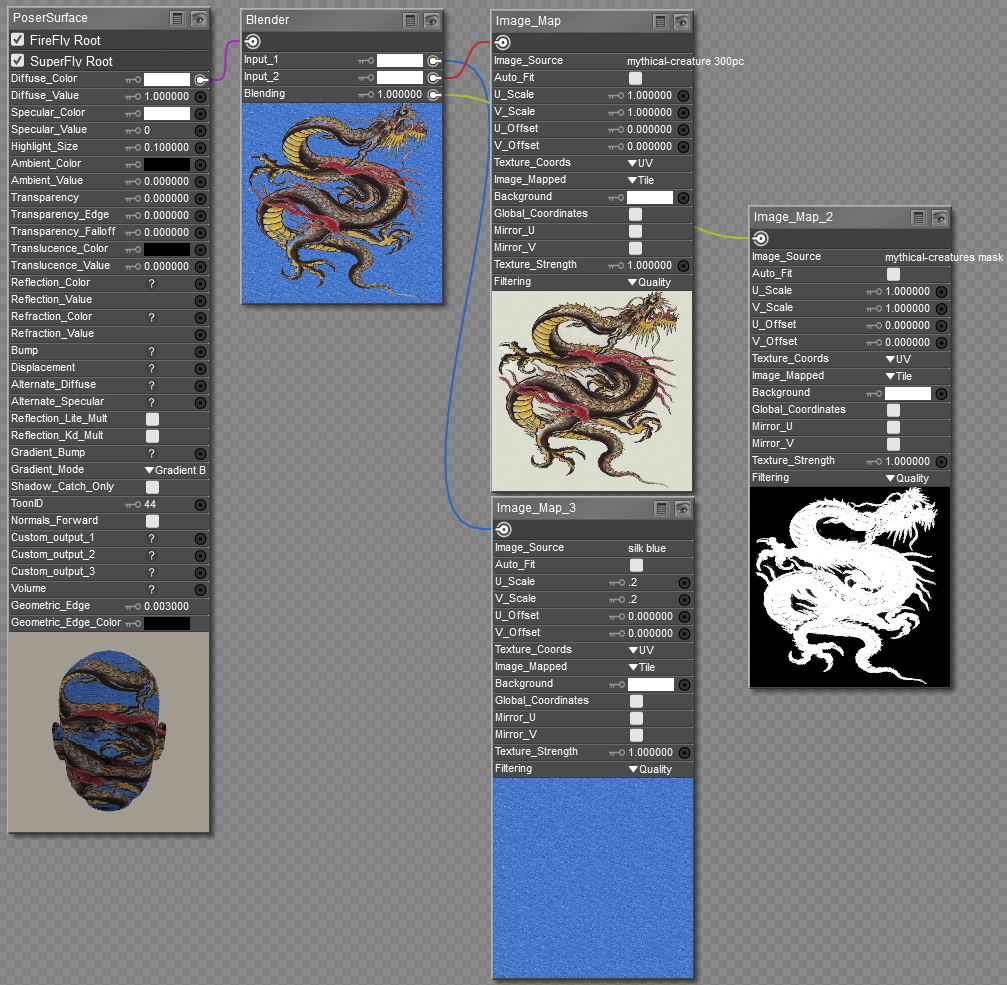Click the Image_Map_2 node output connector
This screenshot has width=1007, height=985.
pyautogui.click(x=760, y=238)
